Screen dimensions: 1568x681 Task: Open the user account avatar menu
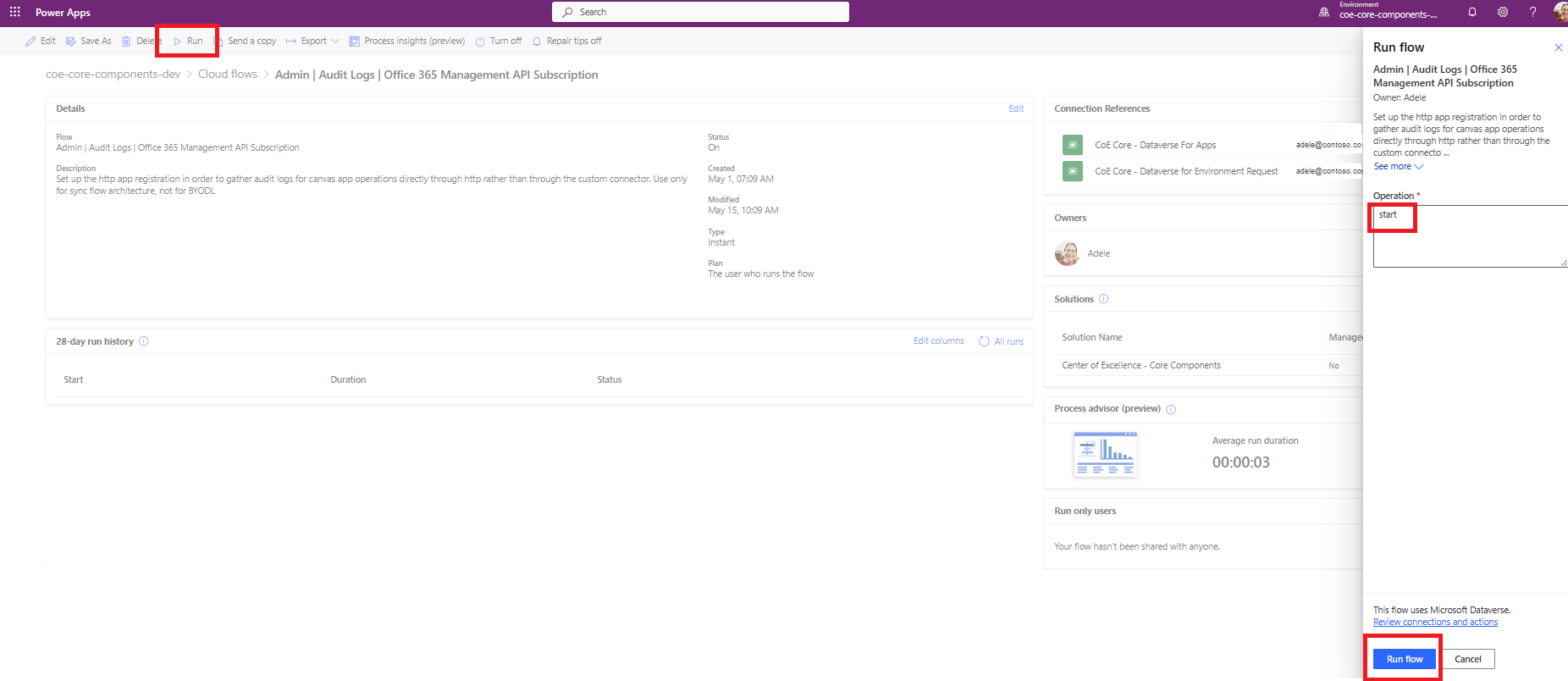tap(1560, 12)
